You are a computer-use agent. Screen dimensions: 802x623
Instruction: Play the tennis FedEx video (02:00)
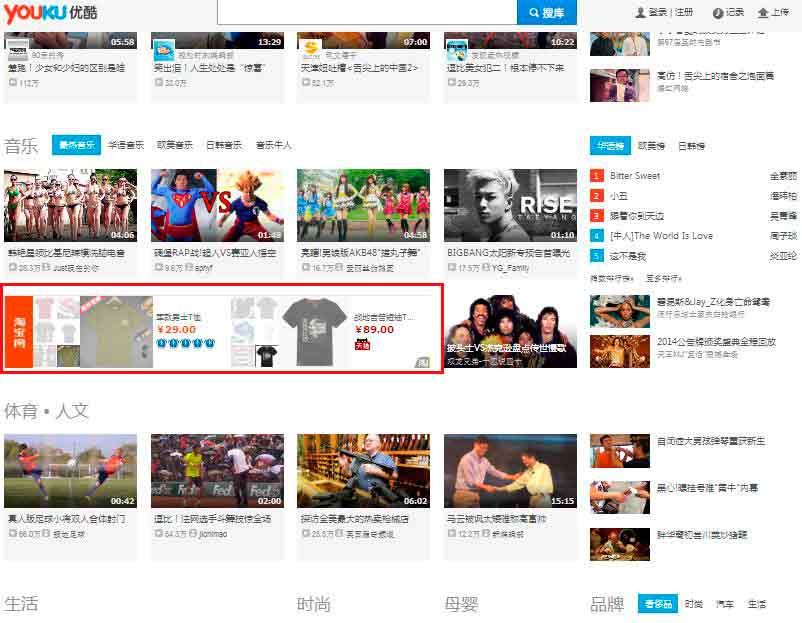tap(217, 471)
